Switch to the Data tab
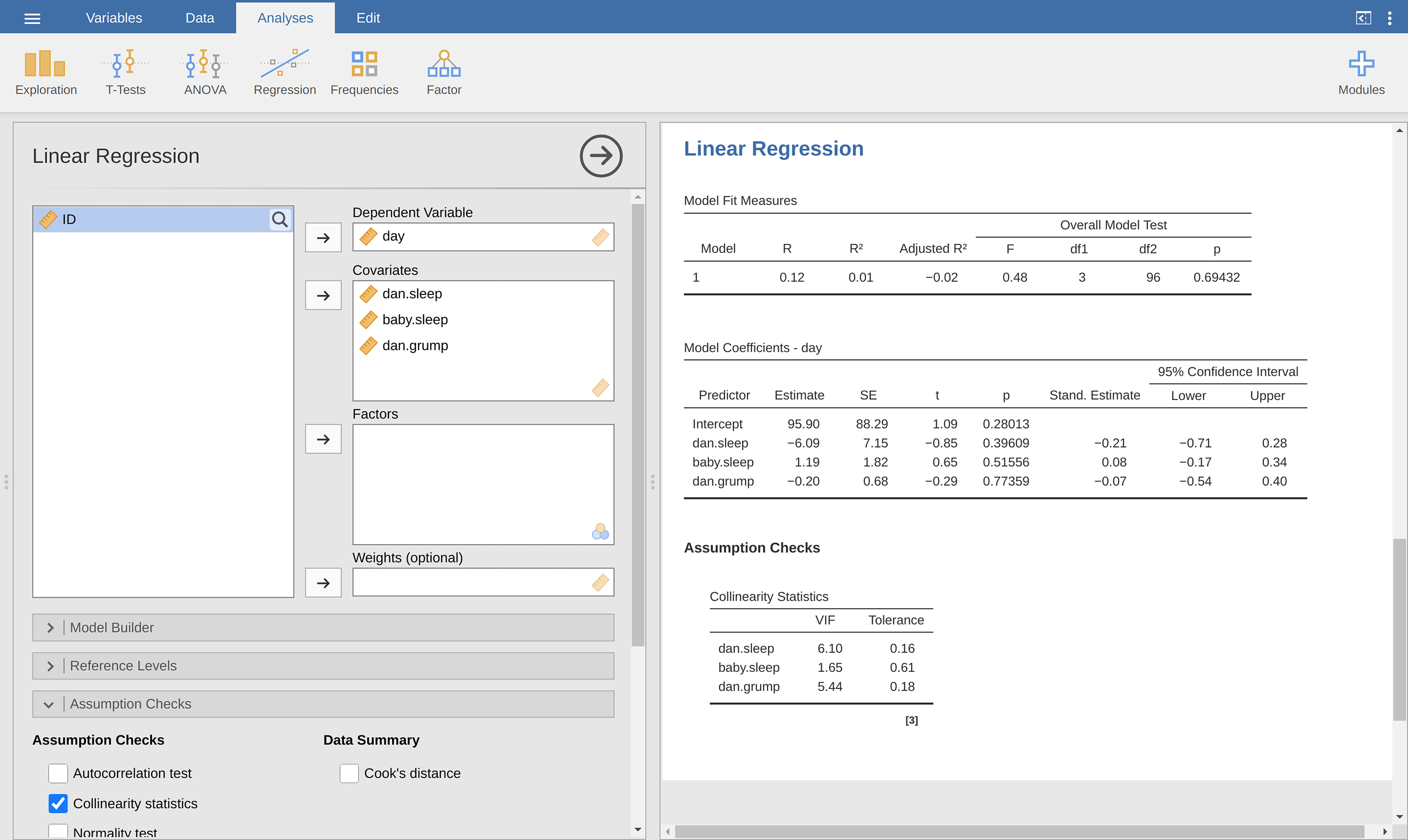 coord(200,18)
